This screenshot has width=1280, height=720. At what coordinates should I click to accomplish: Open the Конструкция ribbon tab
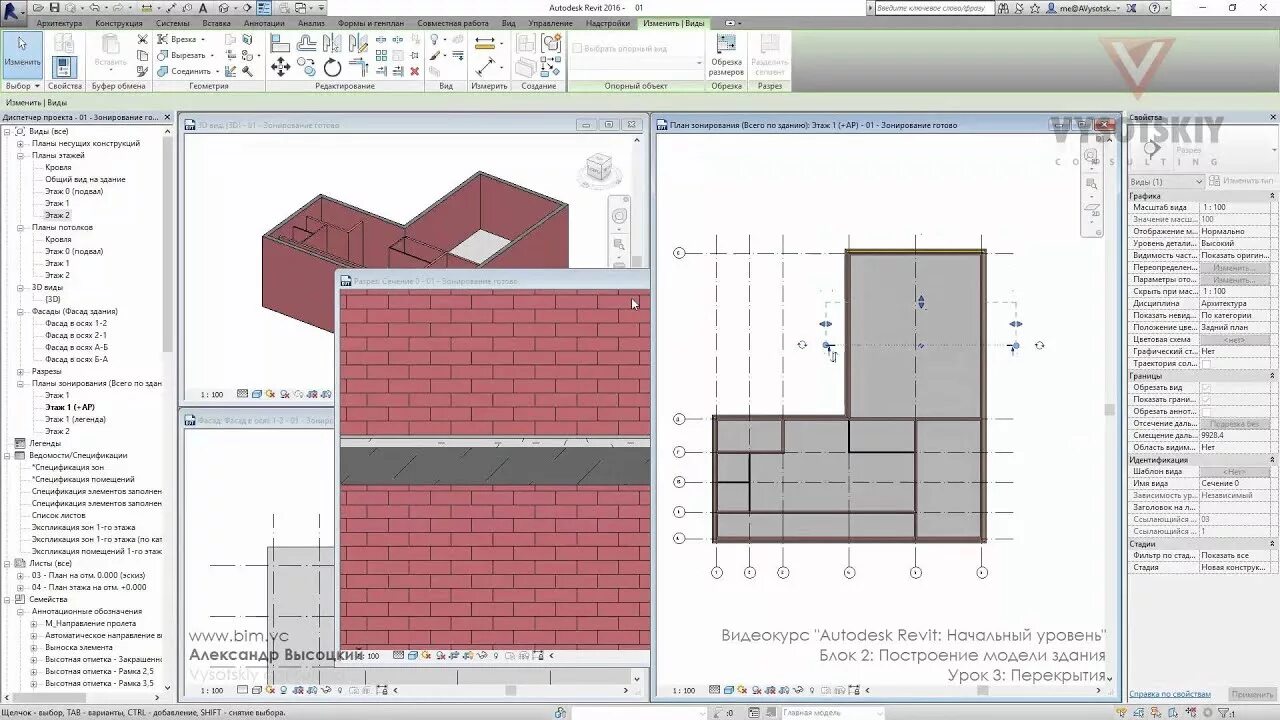tap(119, 22)
